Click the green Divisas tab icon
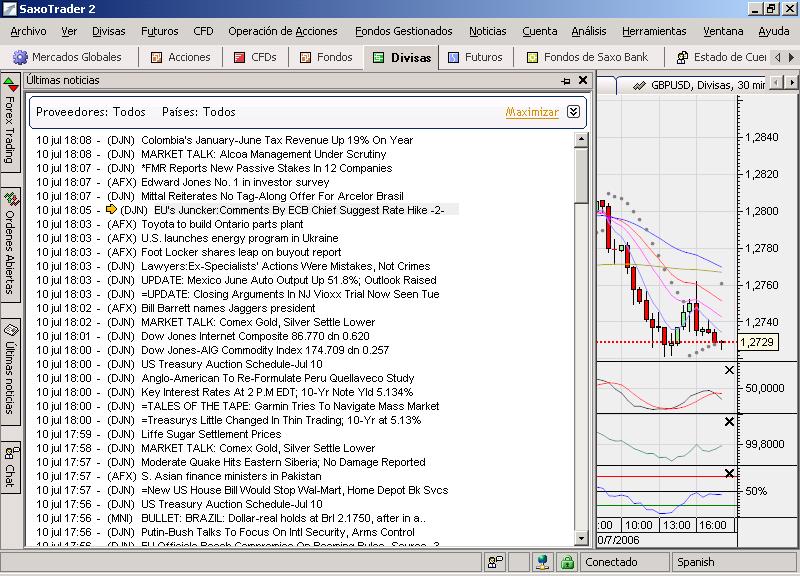Viewport: 800px width, 576px height. tap(379, 58)
